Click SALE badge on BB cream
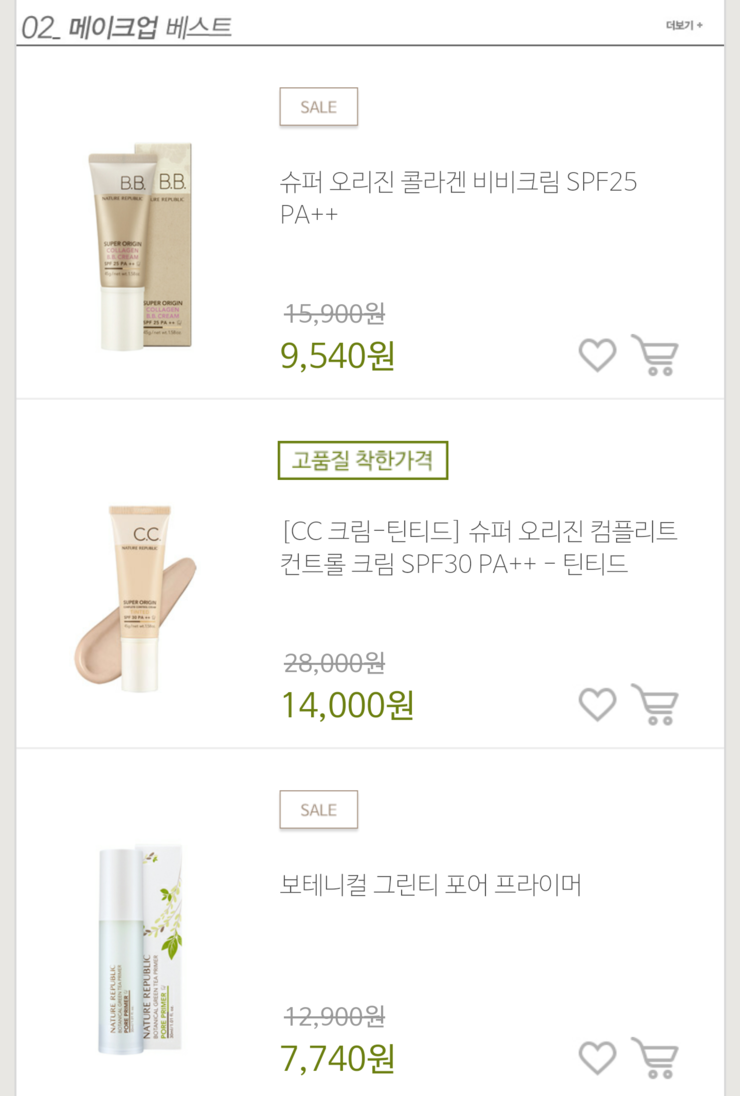This screenshot has width=740, height=1096. pos(319,107)
